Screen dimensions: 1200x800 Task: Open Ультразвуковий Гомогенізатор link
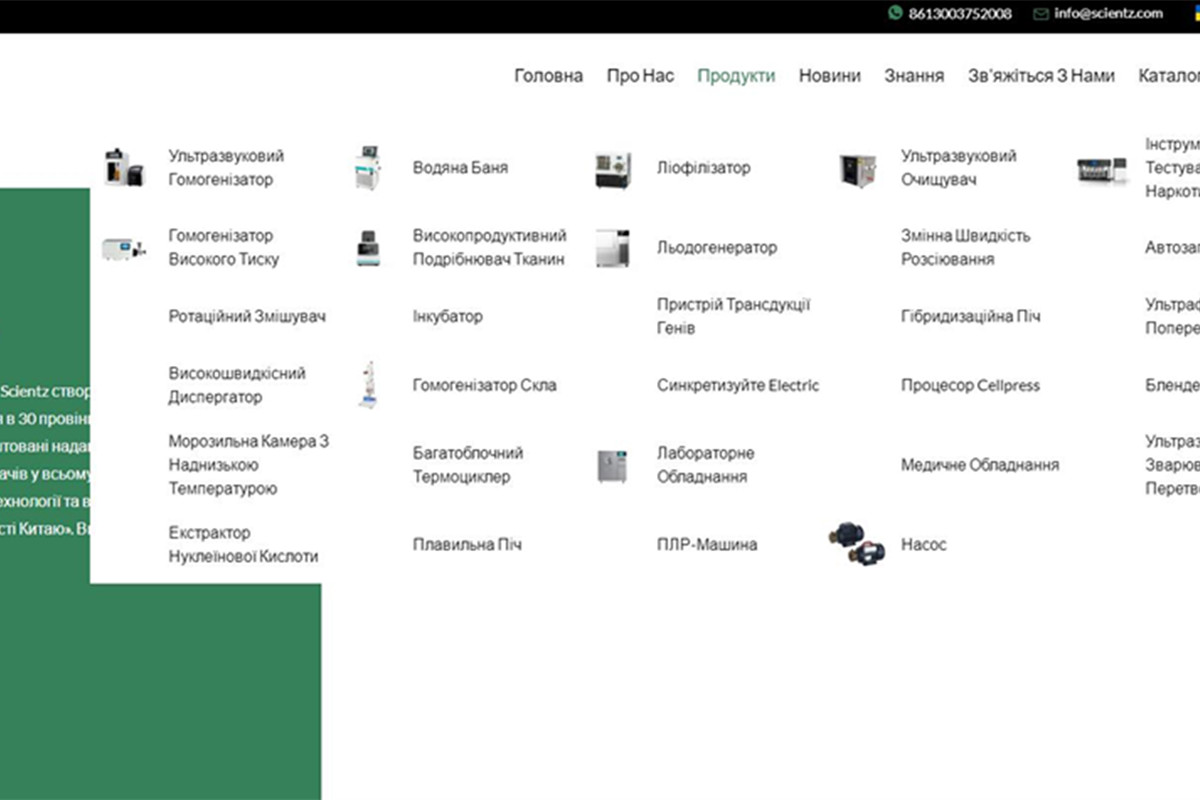tap(226, 168)
